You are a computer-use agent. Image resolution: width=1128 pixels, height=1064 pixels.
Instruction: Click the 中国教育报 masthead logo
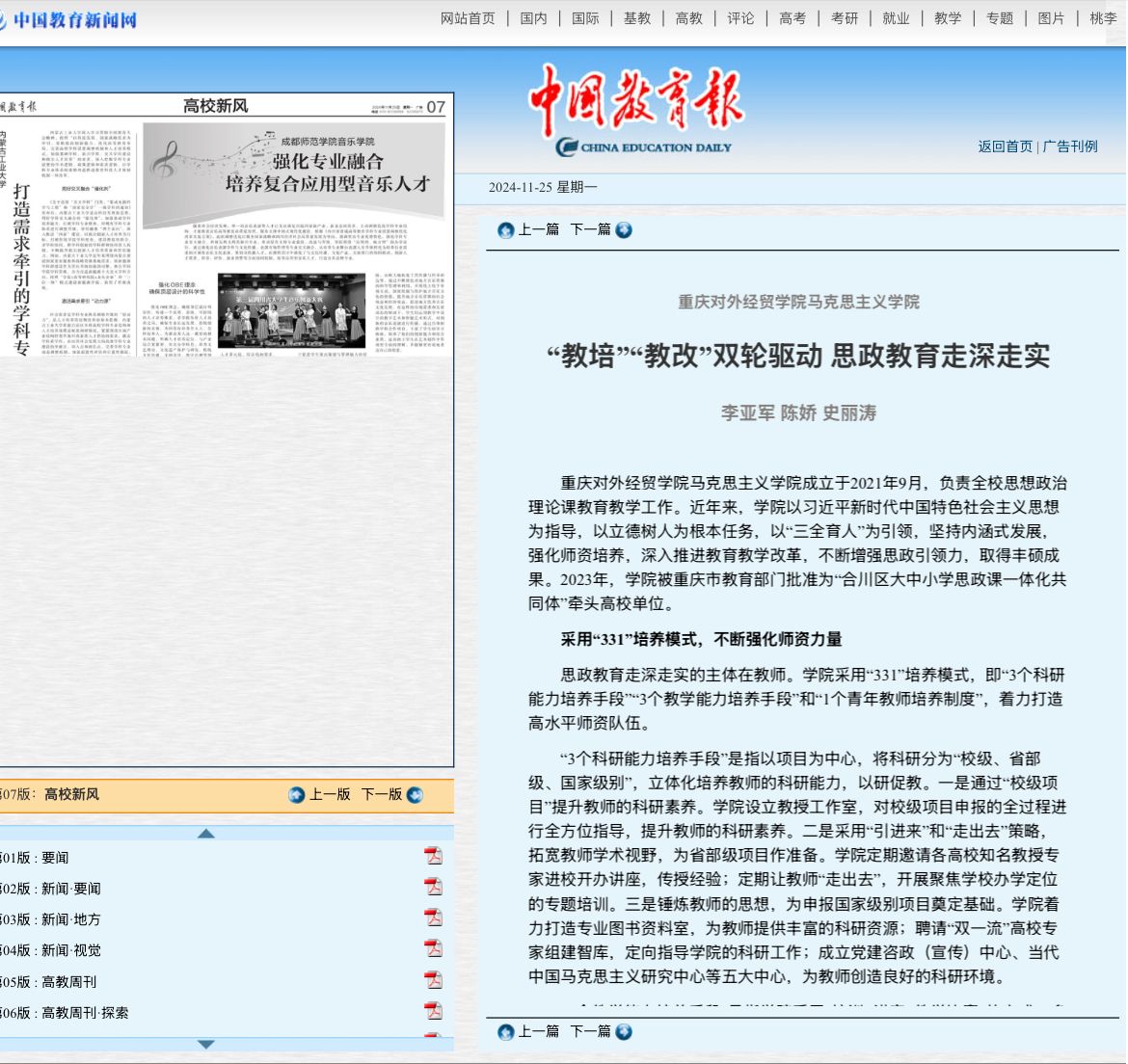638,109
